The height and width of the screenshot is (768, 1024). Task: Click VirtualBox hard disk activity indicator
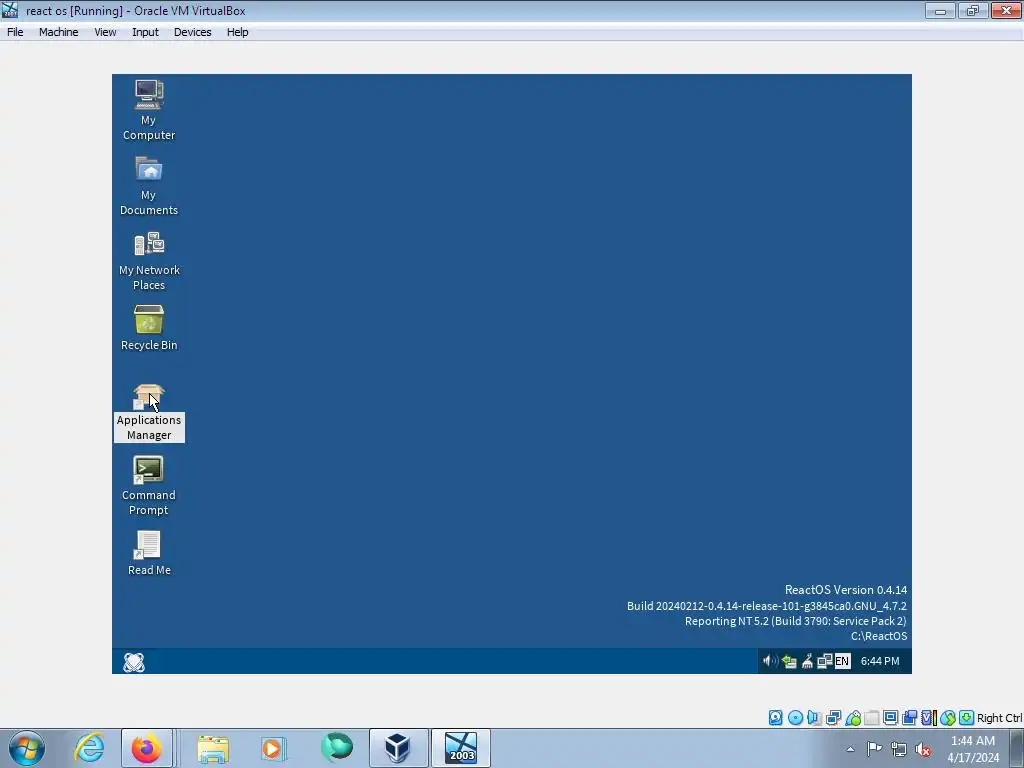pyautogui.click(x=775, y=718)
